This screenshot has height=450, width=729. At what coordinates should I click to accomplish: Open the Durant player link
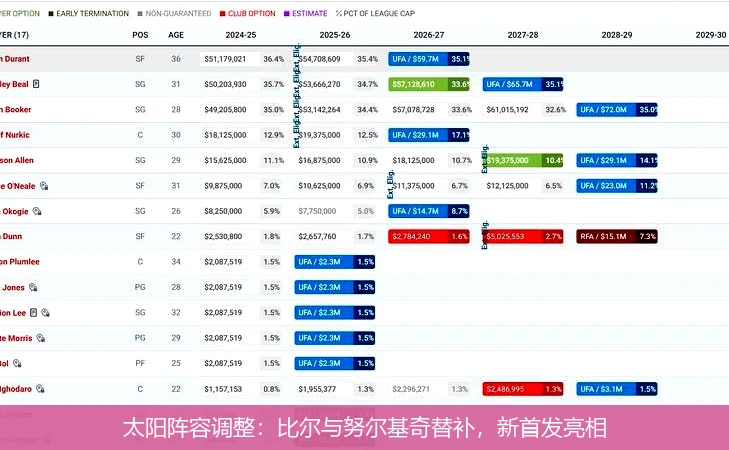tap(15, 59)
